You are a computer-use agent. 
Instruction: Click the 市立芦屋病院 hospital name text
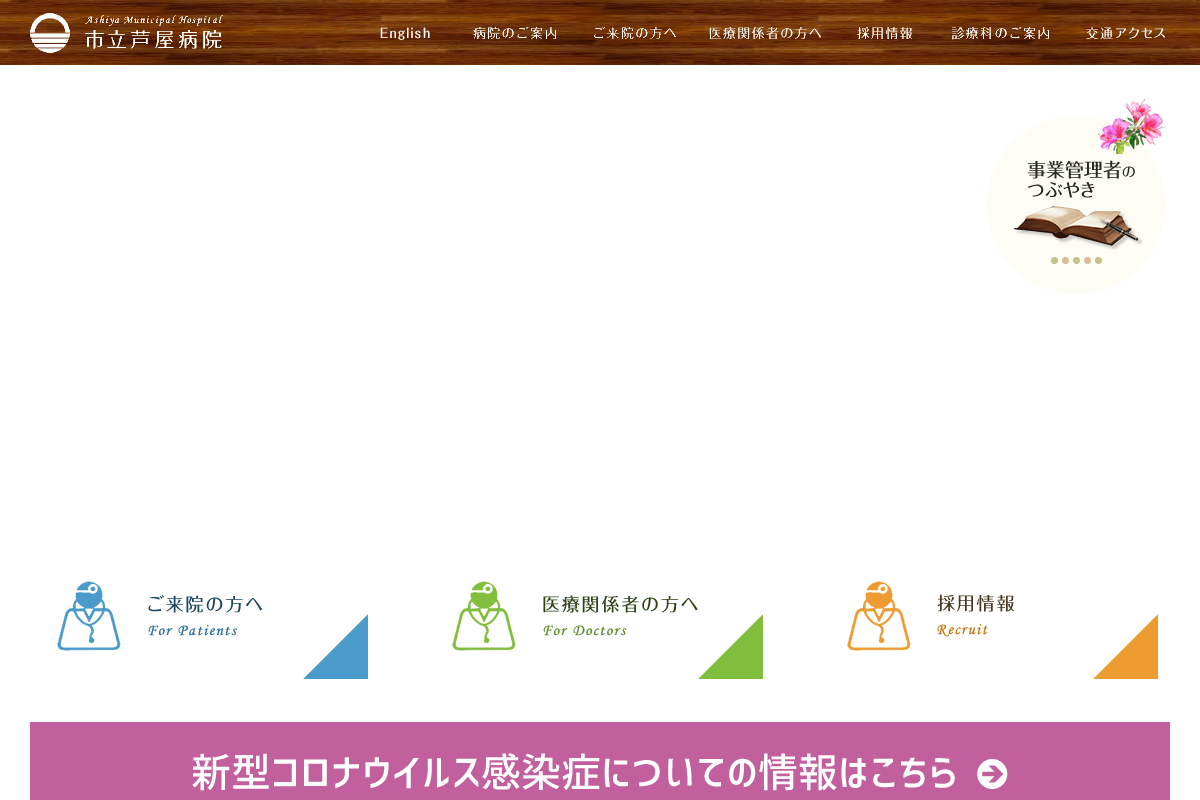click(x=153, y=40)
